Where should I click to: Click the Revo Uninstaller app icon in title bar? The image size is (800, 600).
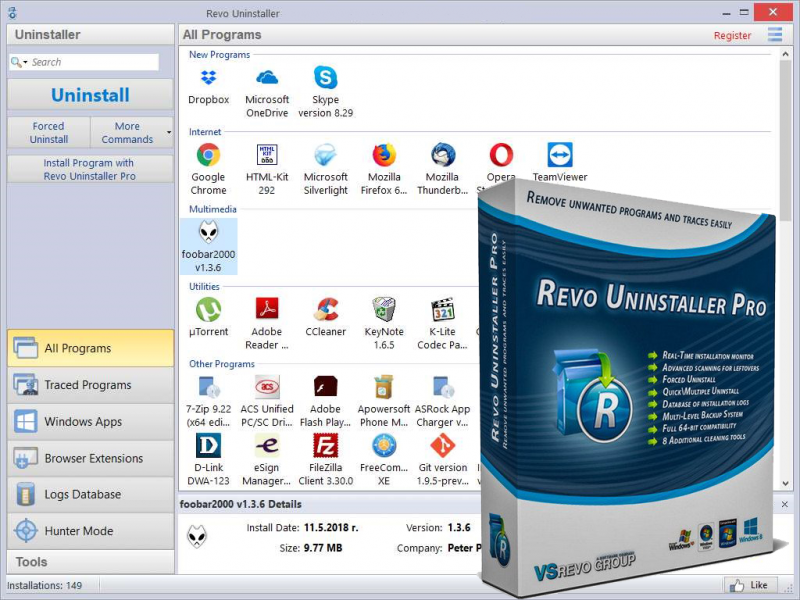point(12,13)
